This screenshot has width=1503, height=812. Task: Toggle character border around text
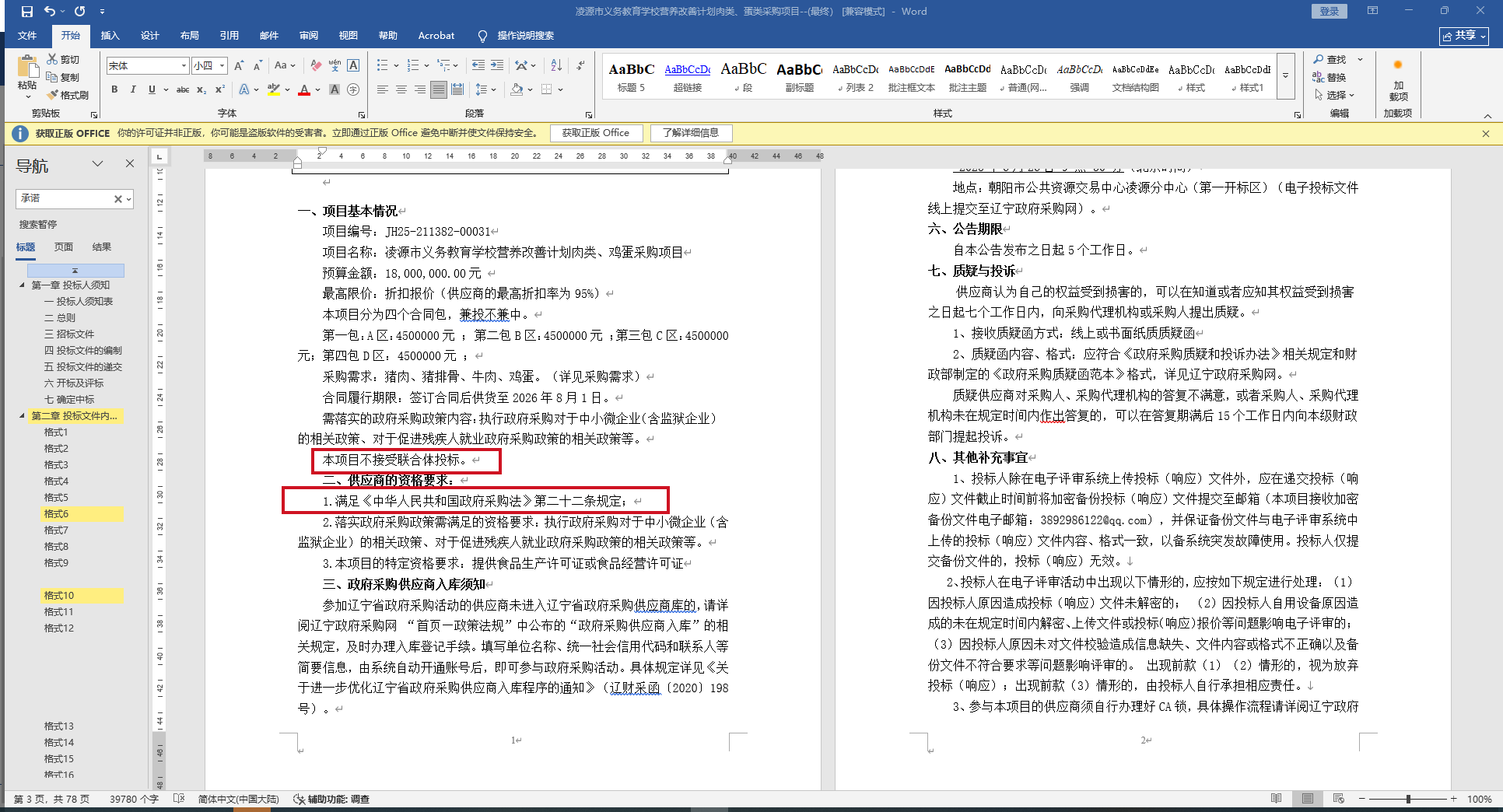(353, 65)
